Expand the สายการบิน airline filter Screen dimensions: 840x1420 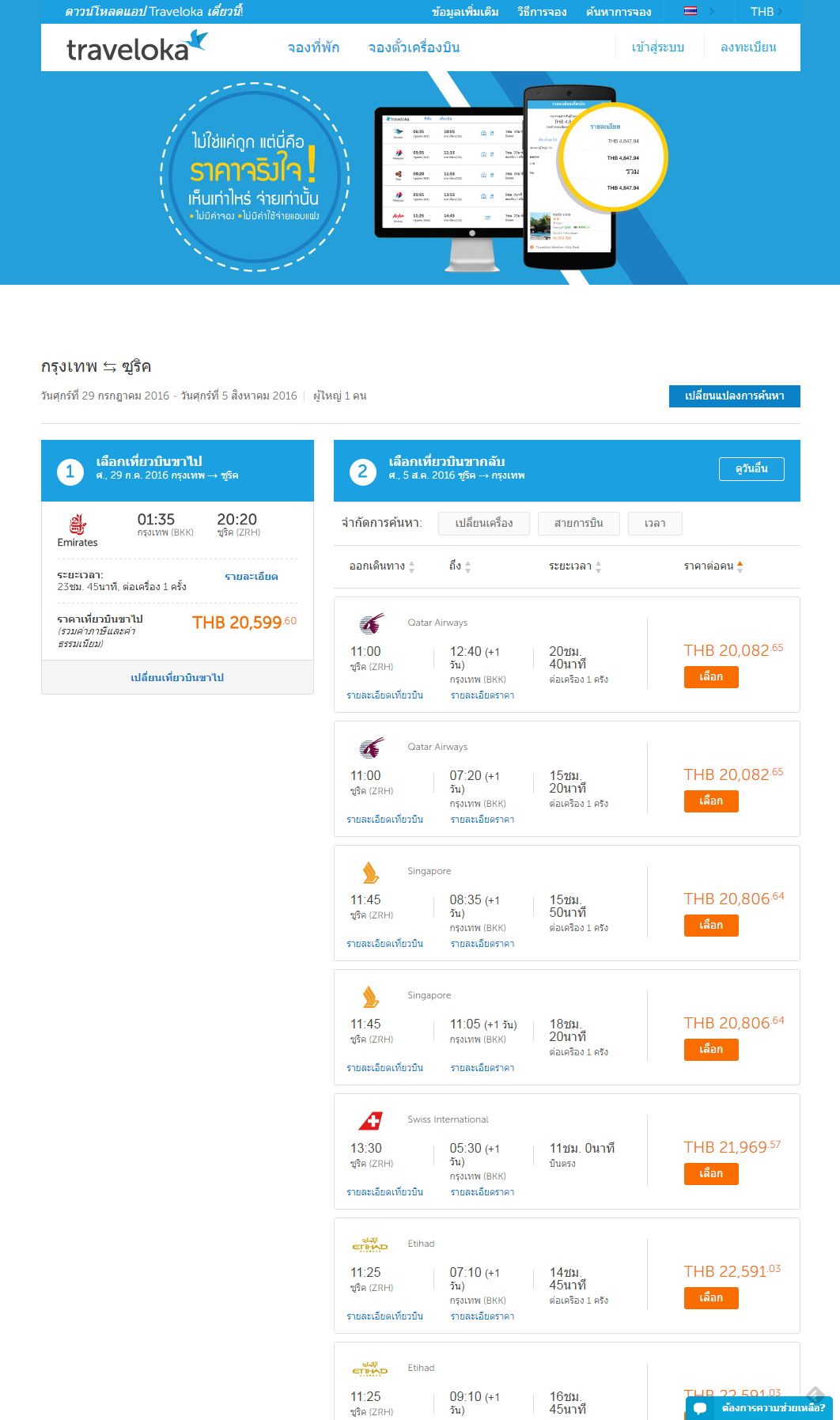[x=578, y=523]
